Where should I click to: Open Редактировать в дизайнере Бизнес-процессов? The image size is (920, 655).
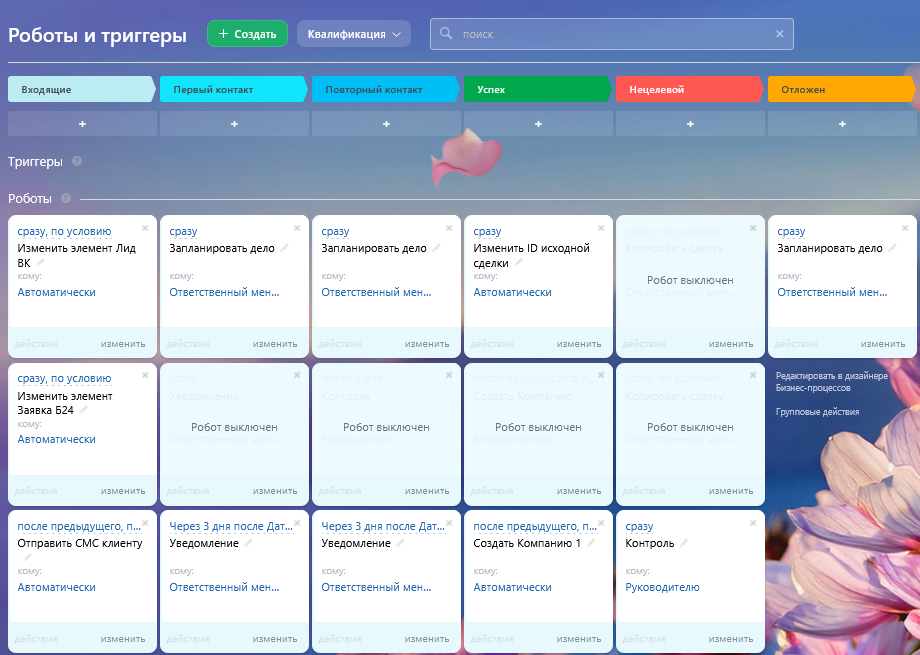[x=831, y=381]
